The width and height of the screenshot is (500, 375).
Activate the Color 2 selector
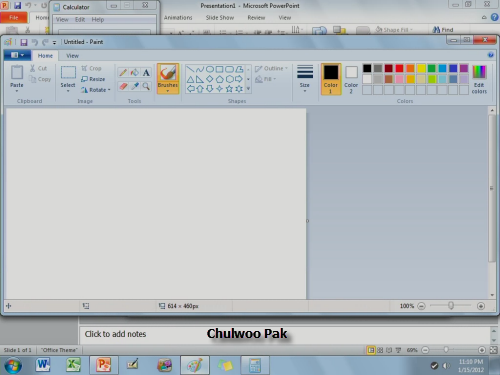click(x=351, y=79)
